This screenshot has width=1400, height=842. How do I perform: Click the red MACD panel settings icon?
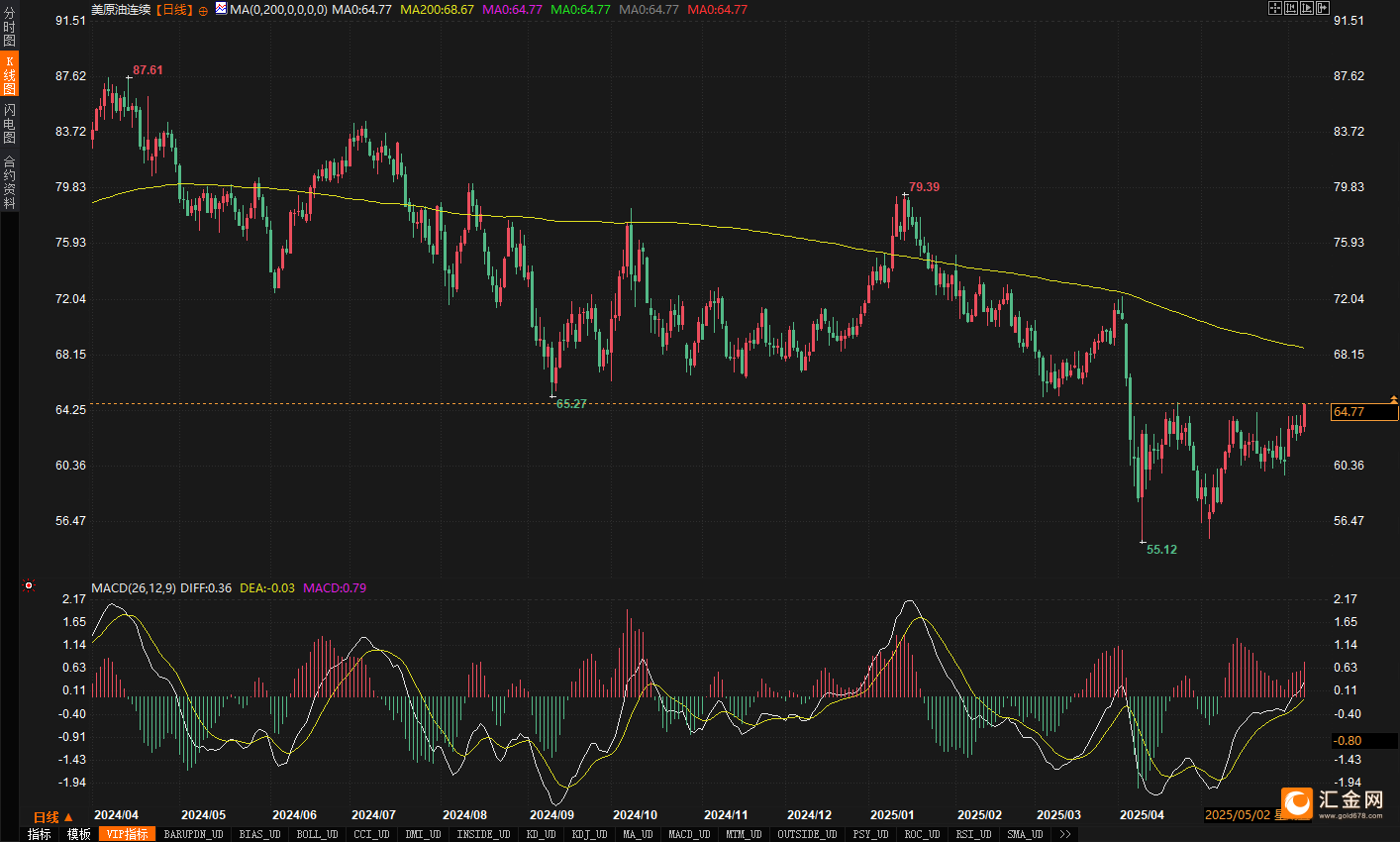29,585
